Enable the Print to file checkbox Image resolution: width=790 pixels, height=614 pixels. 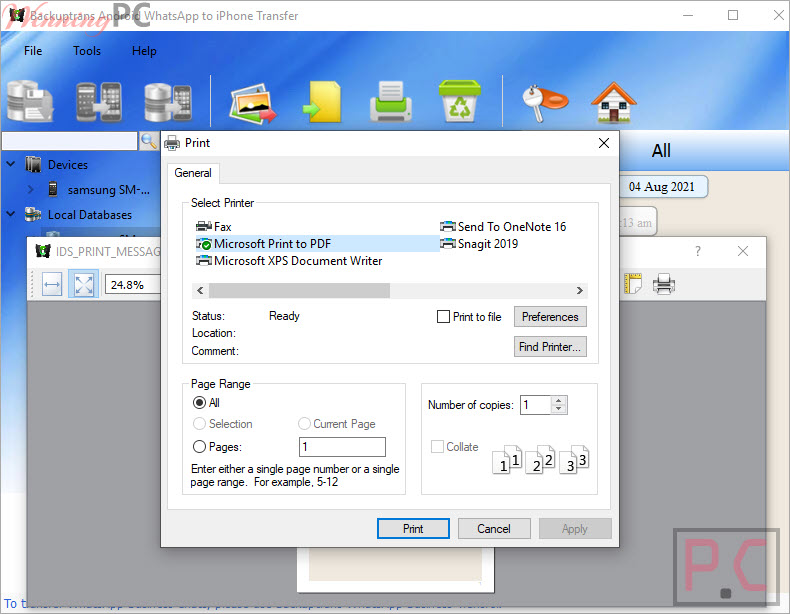coord(443,317)
